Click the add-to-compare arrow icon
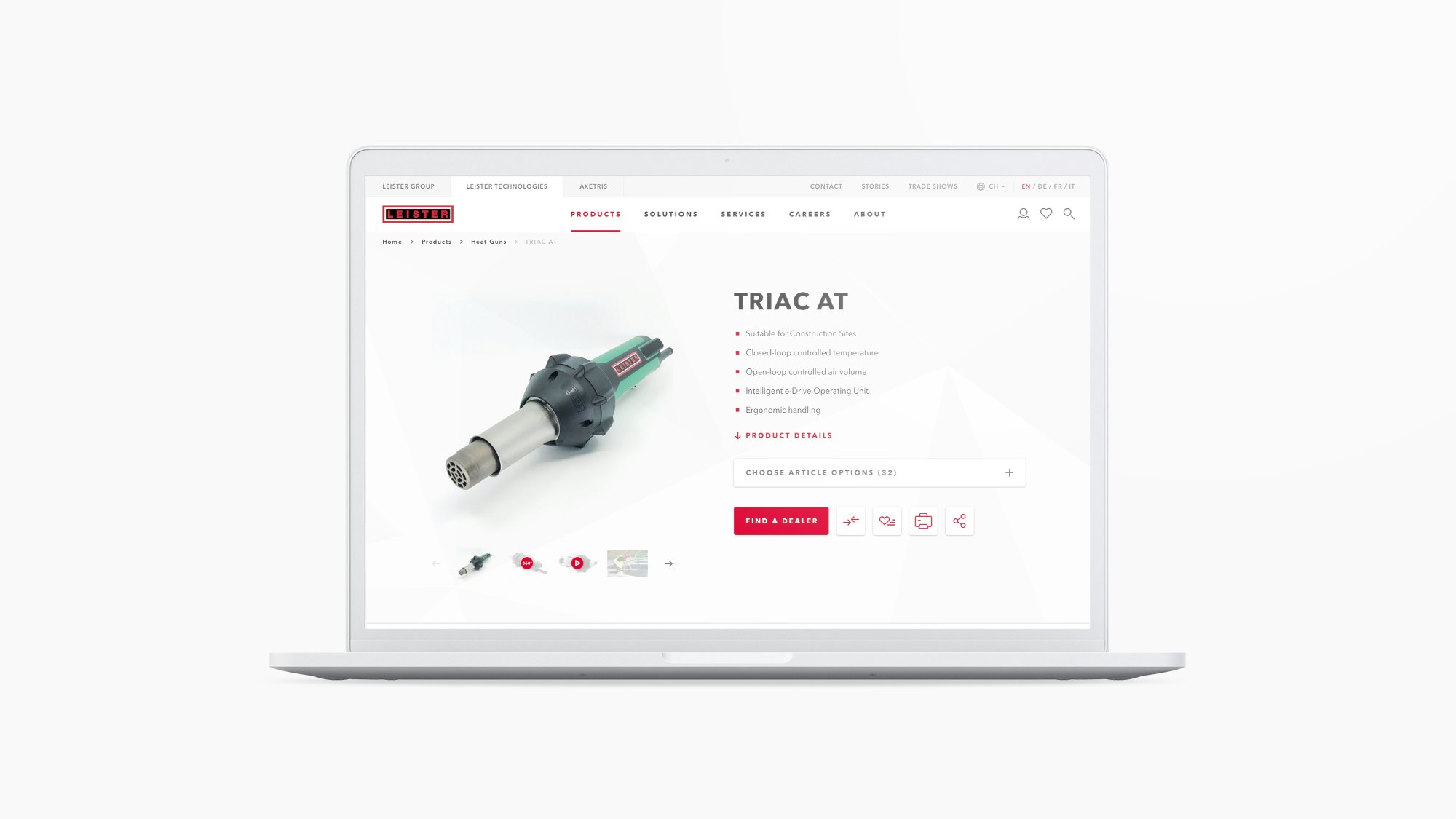The height and width of the screenshot is (819, 1456). point(850,520)
